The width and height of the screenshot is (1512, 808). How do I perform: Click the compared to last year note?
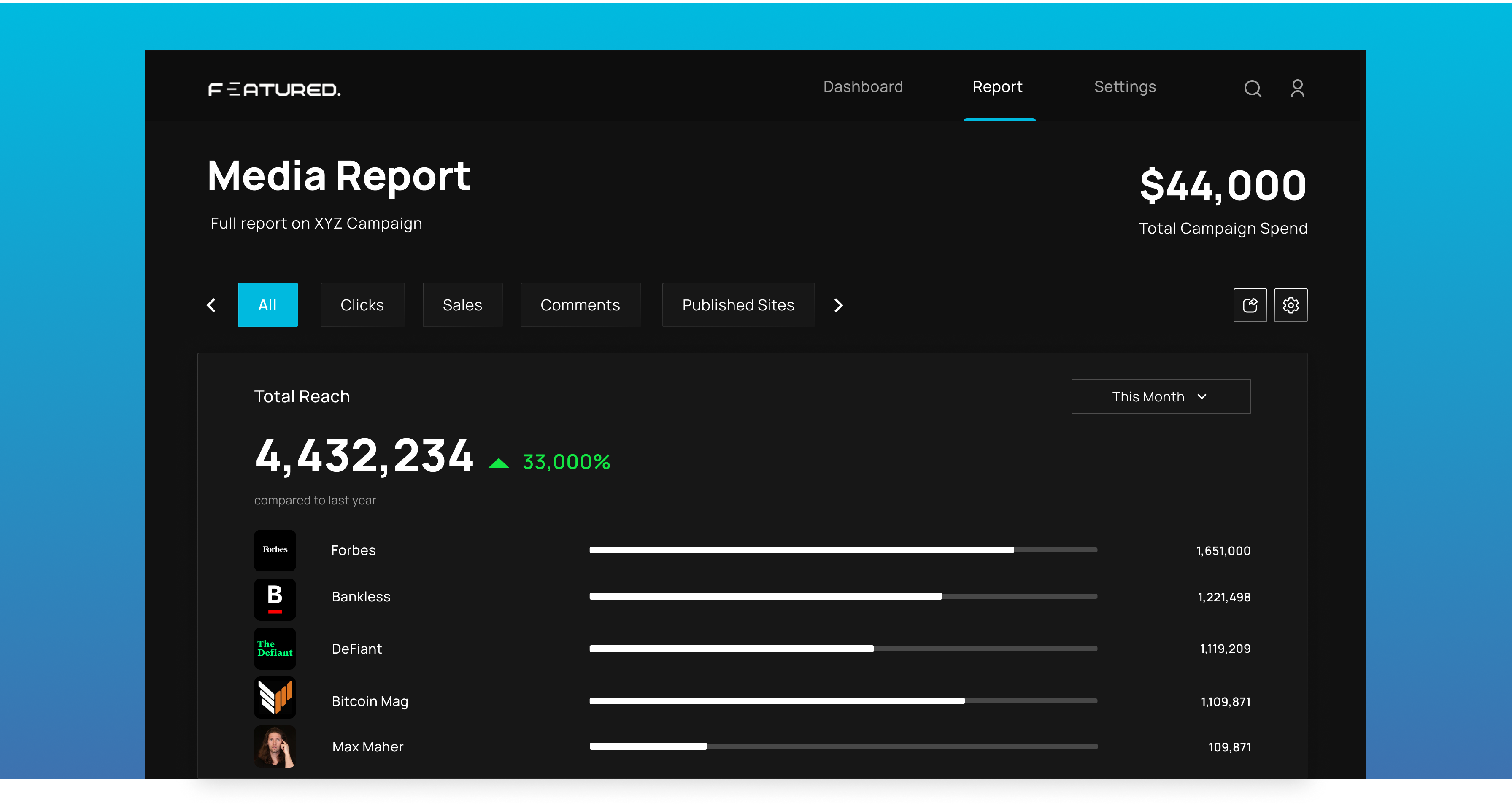pyautogui.click(x=315, y=501)
